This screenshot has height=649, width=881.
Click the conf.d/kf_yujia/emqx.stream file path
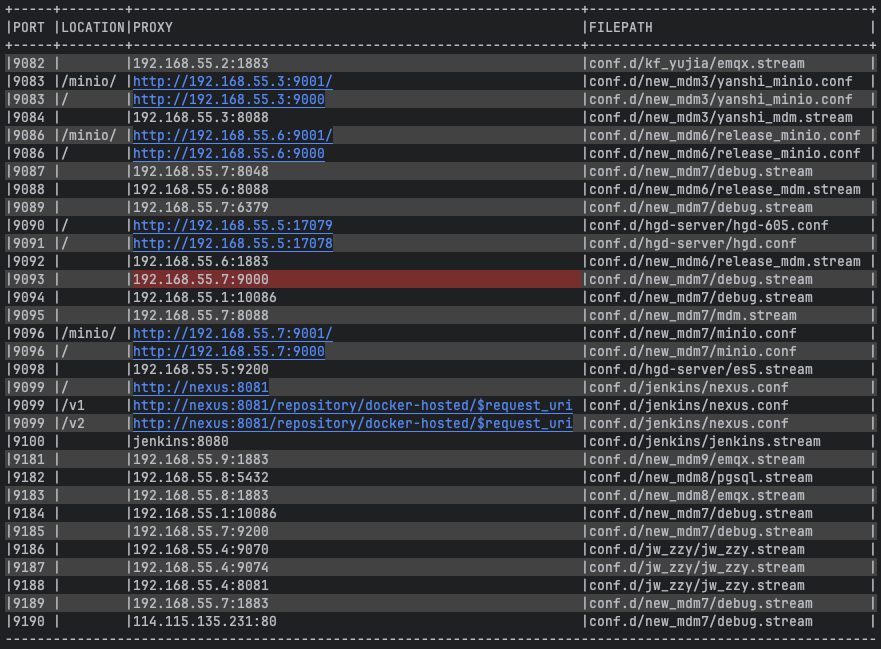click(x=696, y=63)
